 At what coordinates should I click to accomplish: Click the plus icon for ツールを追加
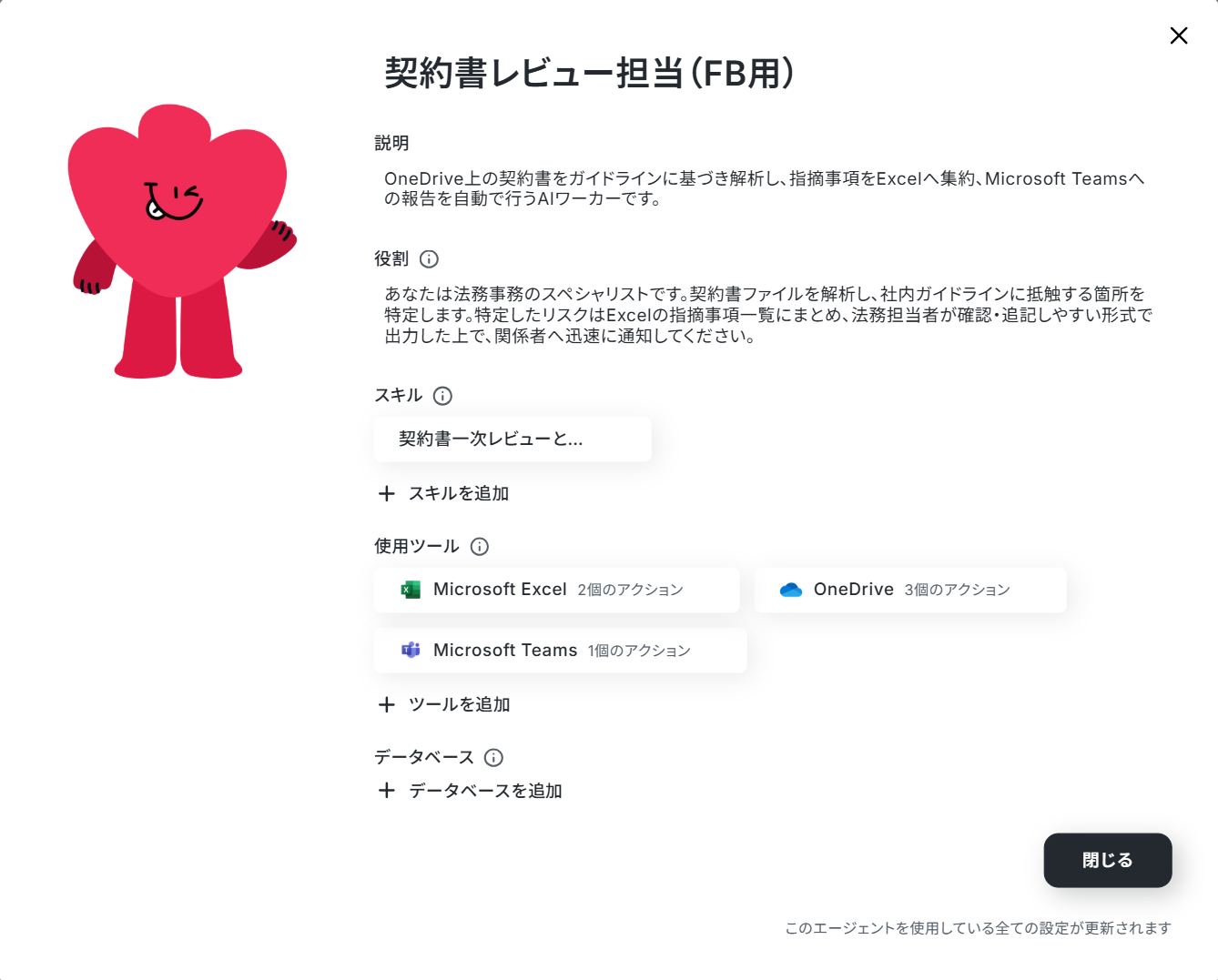387,704
